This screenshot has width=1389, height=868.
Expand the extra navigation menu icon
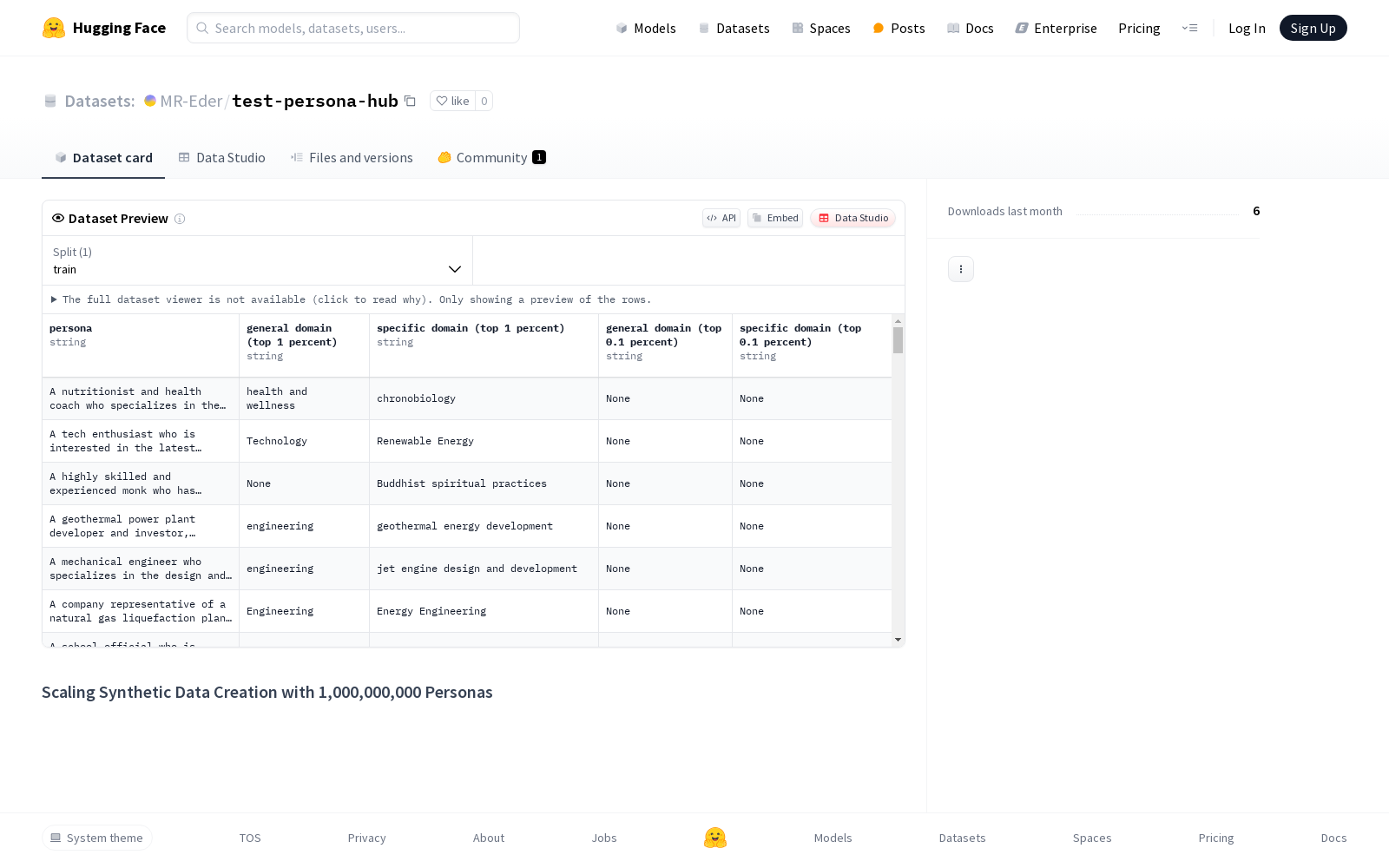click(x=1189, y=28)
